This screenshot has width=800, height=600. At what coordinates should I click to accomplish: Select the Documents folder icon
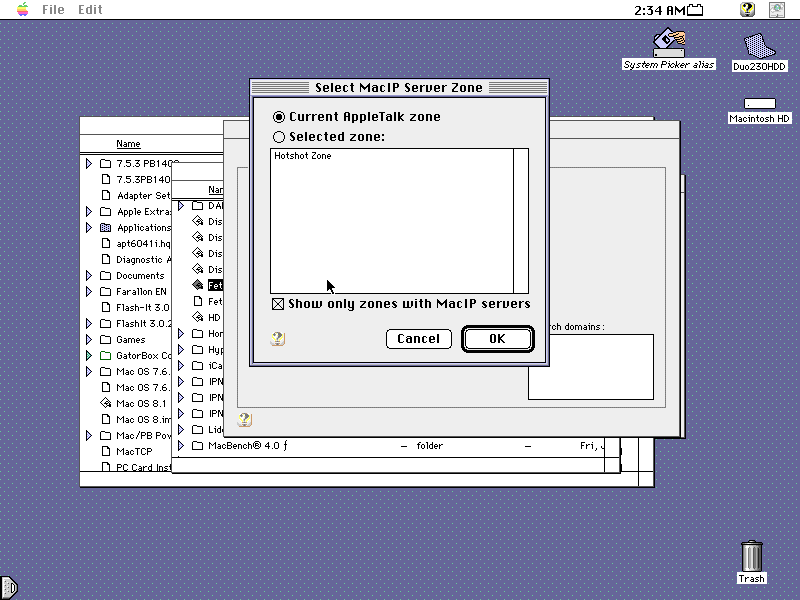pyautogui.click(x=106, y=276)
